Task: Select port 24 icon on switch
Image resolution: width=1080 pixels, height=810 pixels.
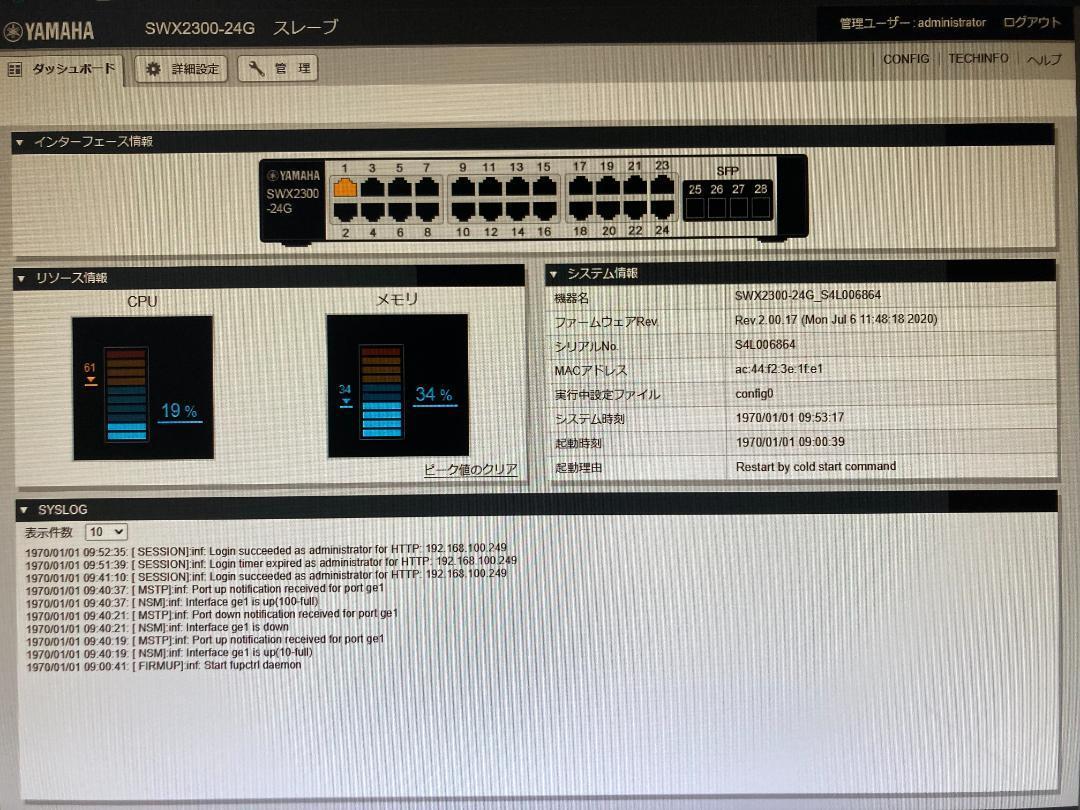Action: [662, 208]
